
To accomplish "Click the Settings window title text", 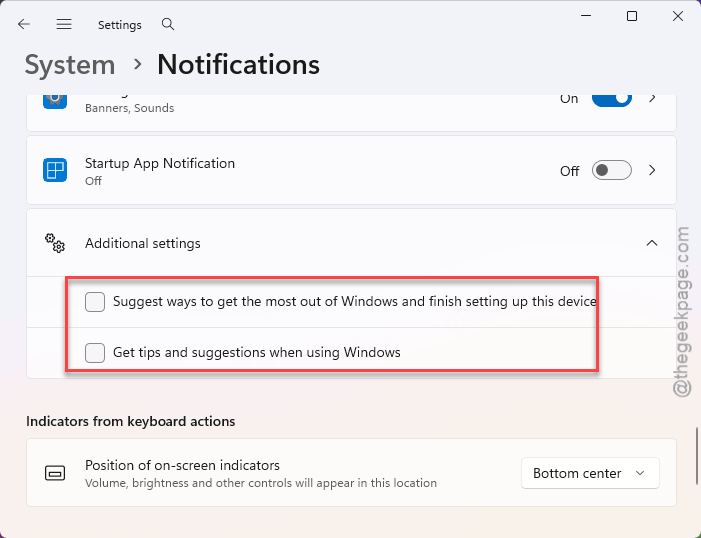I will [120, 25].
